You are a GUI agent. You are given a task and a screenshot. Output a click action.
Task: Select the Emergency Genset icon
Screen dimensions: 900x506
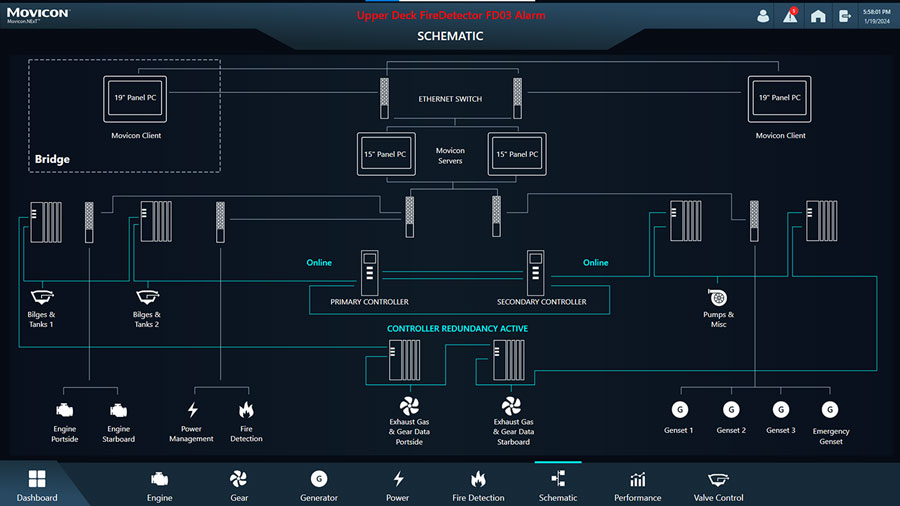click(830, 410)
